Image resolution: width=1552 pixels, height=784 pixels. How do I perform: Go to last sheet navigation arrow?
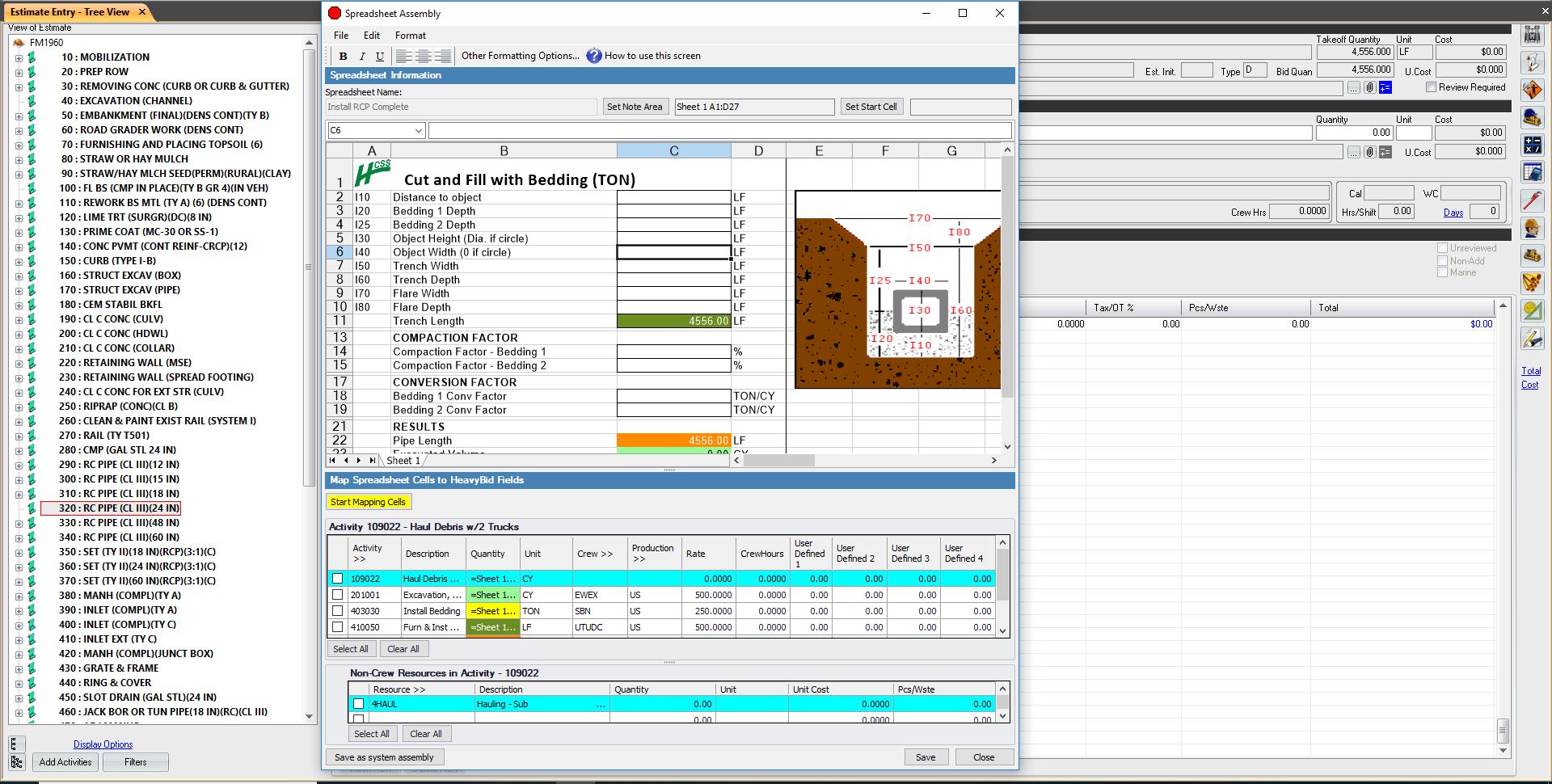[x=372, y=460]
